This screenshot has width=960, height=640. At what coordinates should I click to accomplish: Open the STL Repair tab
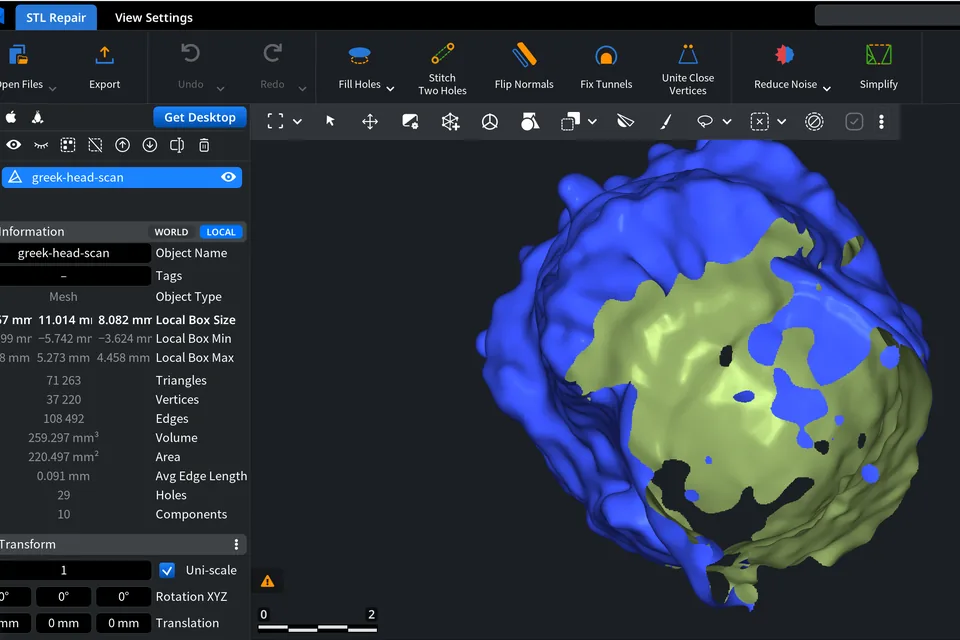(56, 18)
